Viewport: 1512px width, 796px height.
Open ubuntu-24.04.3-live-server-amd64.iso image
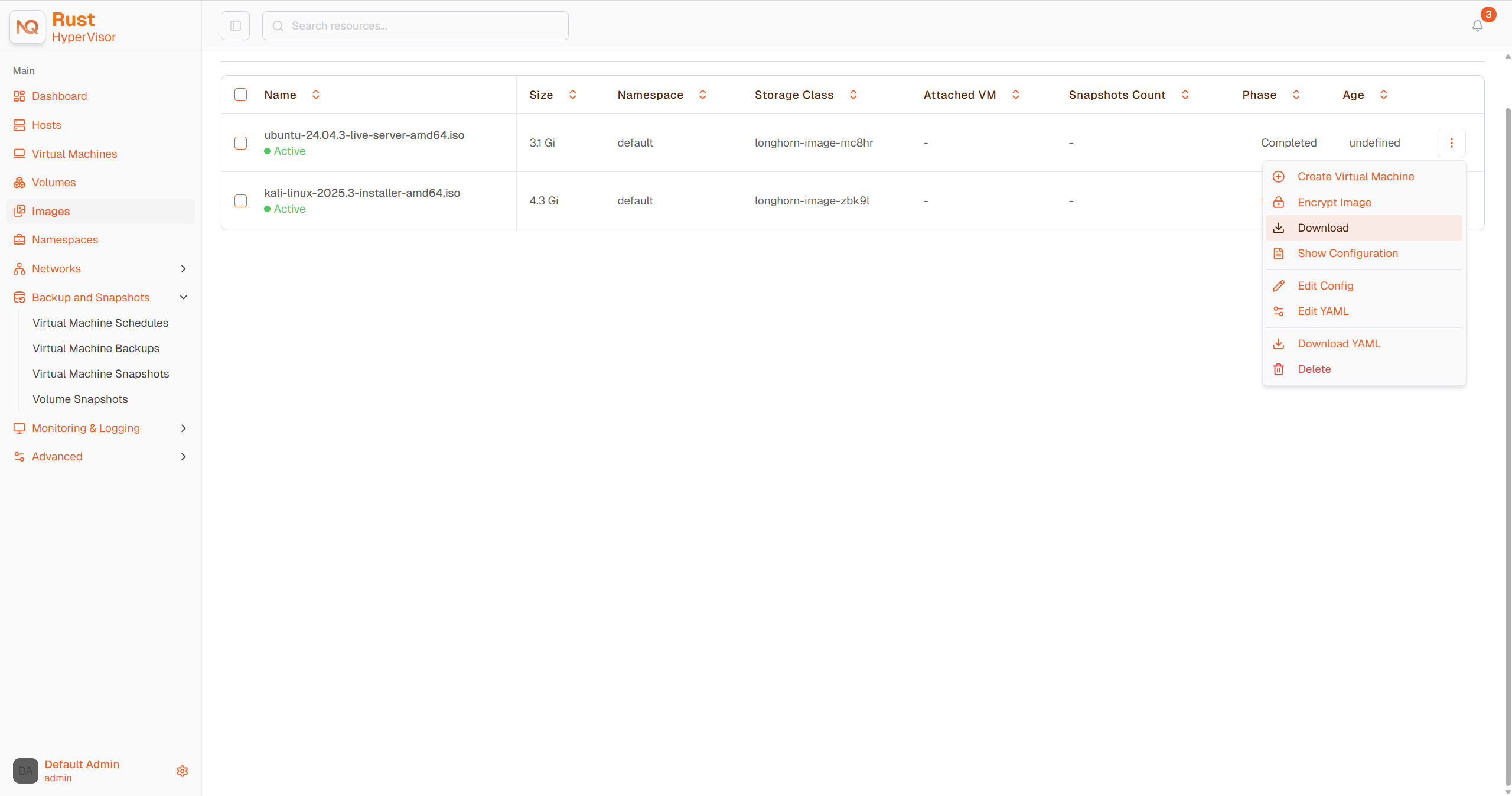pyautogui.click(x=364, y=135)
